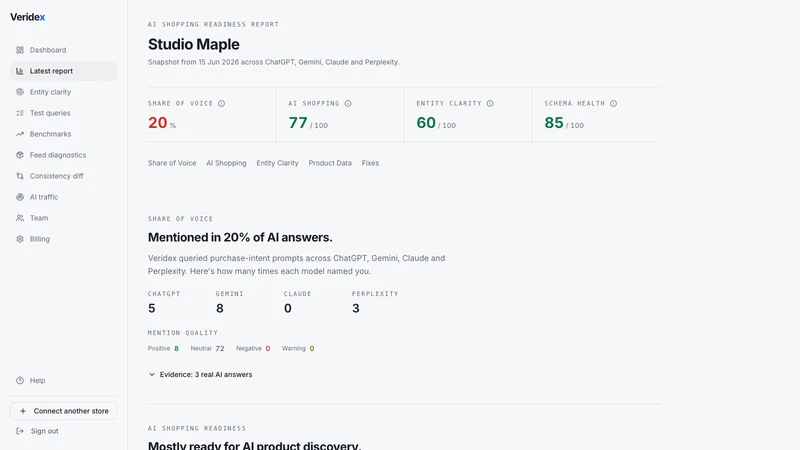The image size is (800, 450).
Task: Click the Entity Clarity info icon
Action: [490, 104]
